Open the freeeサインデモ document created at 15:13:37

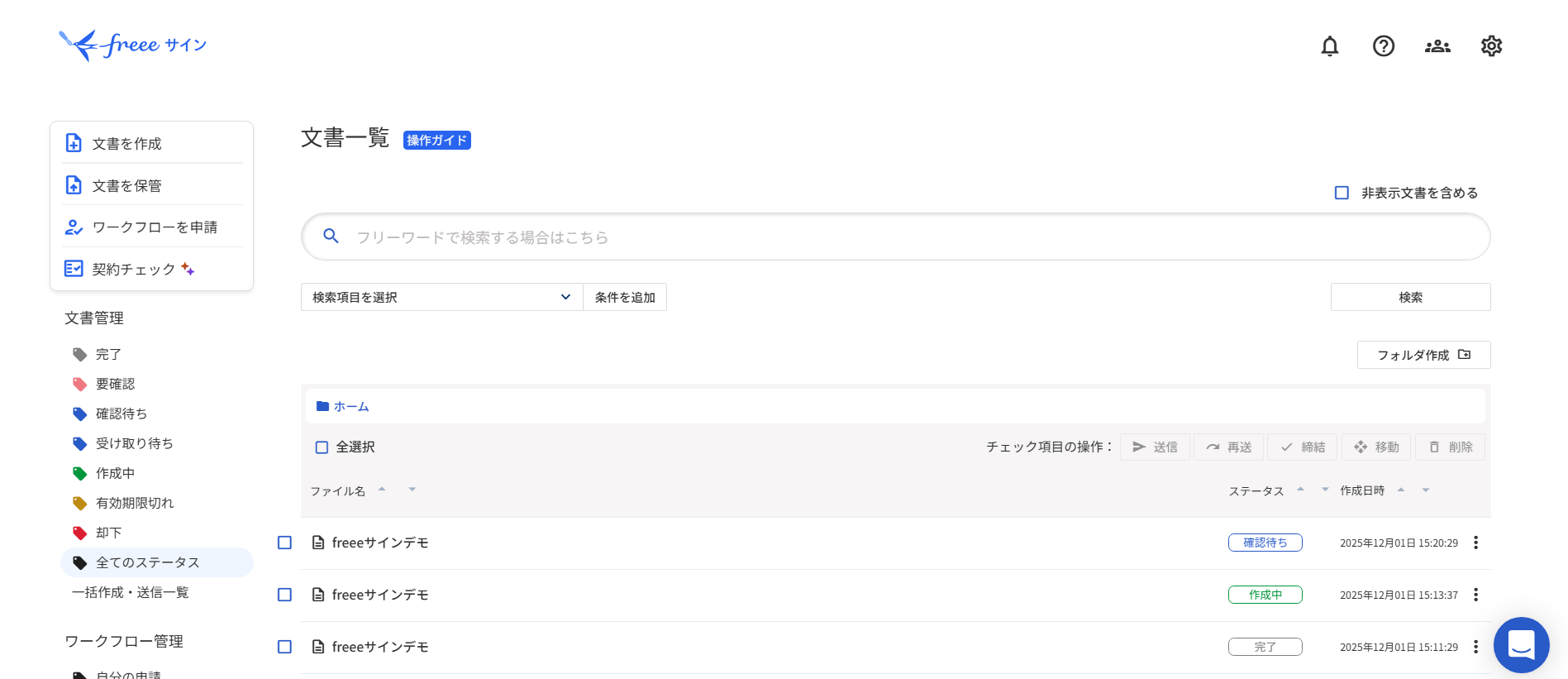380,595
